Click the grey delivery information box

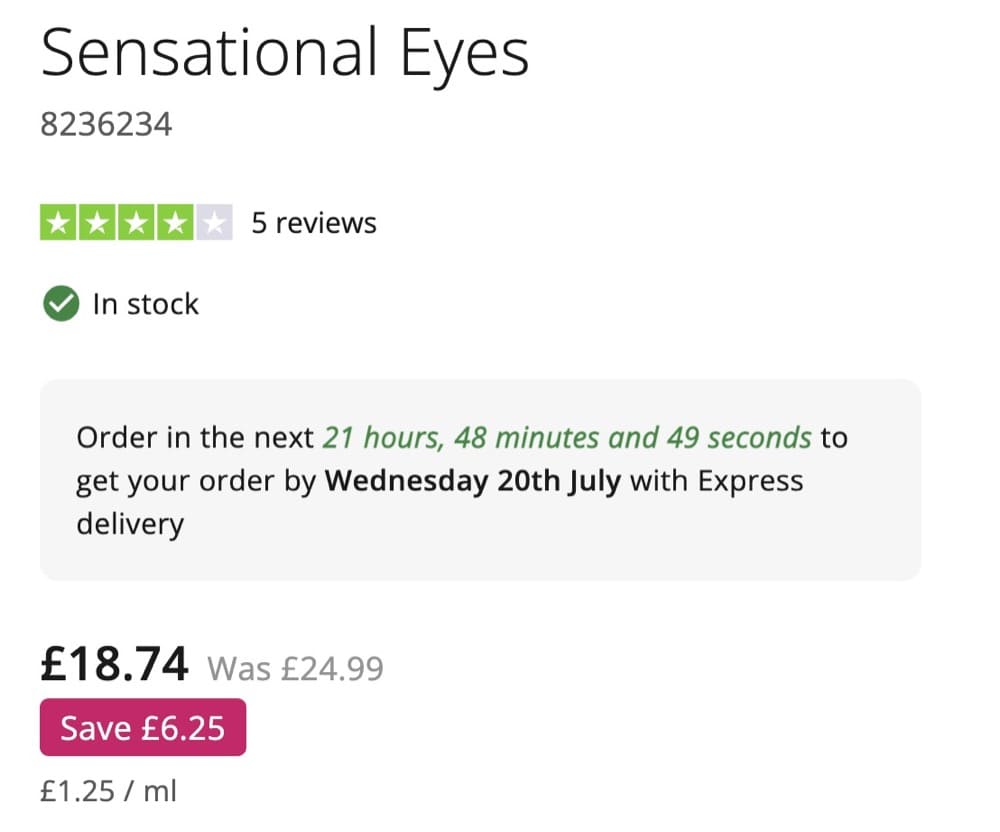(x=480, y=479)
